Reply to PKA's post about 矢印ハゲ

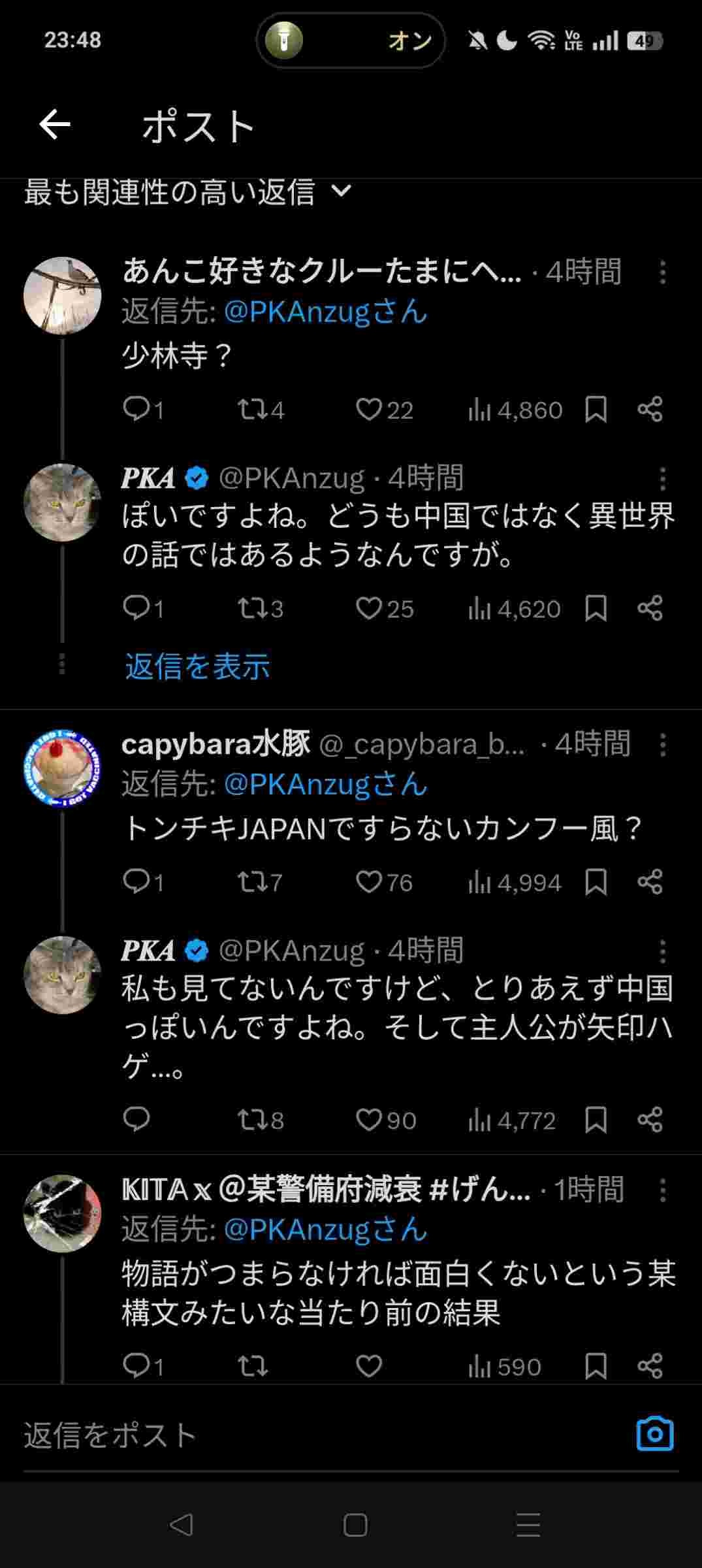point(136,1119)
